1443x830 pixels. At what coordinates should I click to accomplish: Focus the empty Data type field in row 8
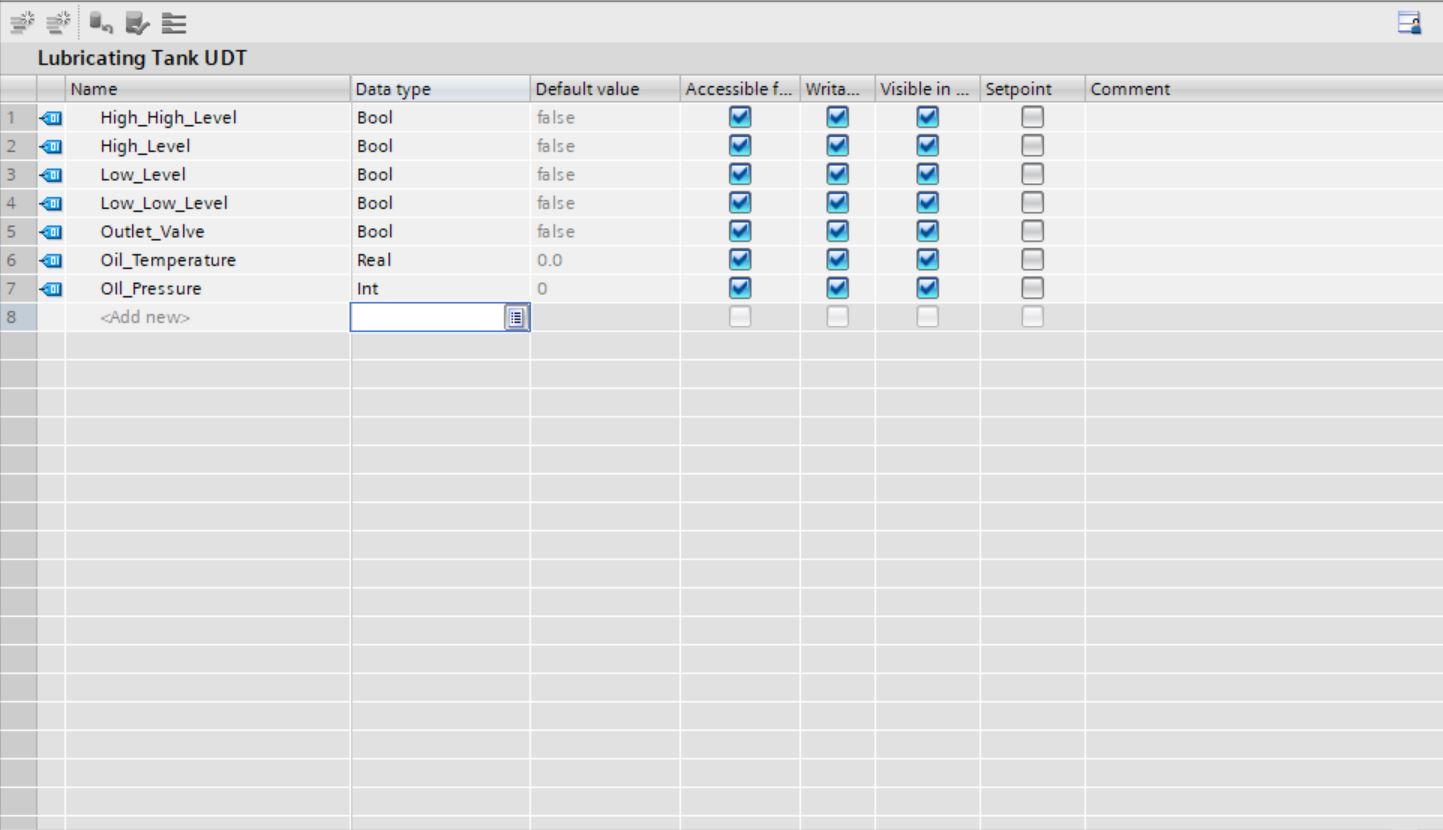(429, 318)
